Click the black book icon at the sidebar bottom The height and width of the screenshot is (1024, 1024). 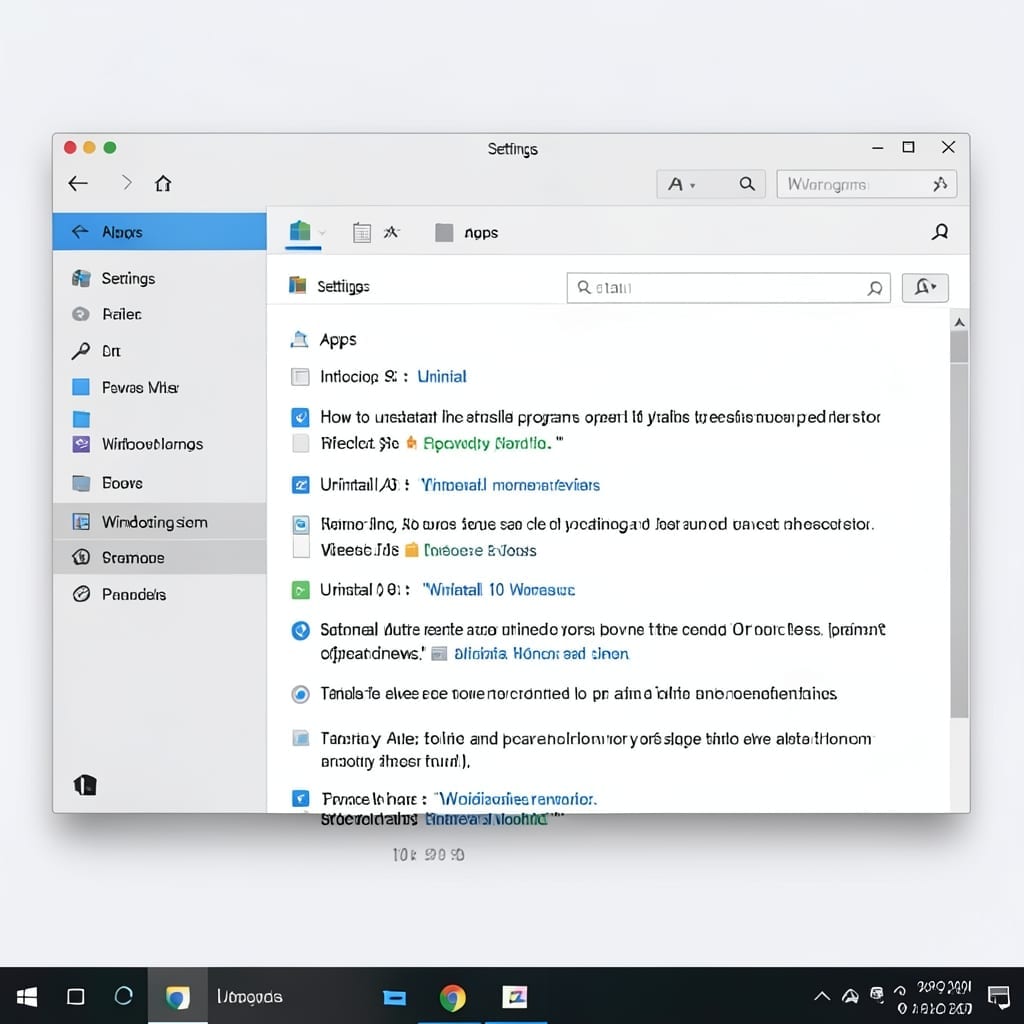coord(85,785)
